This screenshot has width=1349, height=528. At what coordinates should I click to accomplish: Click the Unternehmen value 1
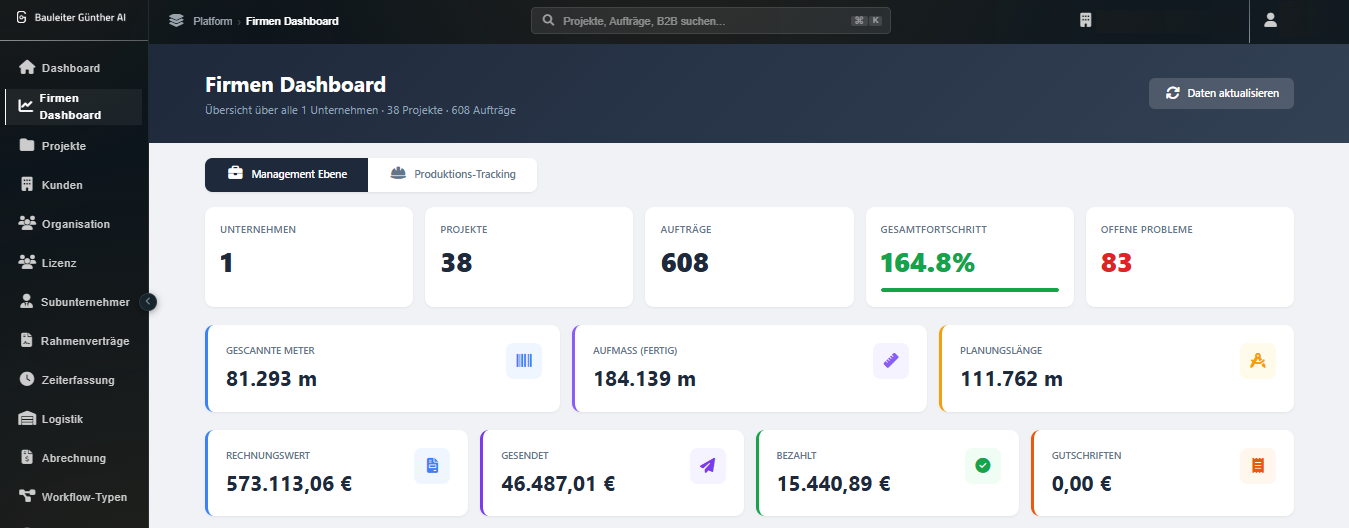pyautogui.click(x=227, y=263)
